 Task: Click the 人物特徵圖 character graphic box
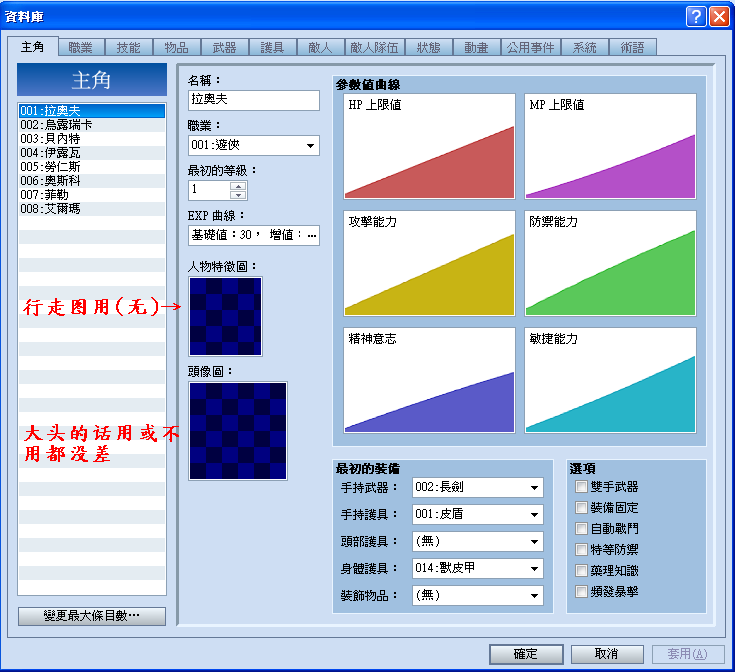coord(225,316)
